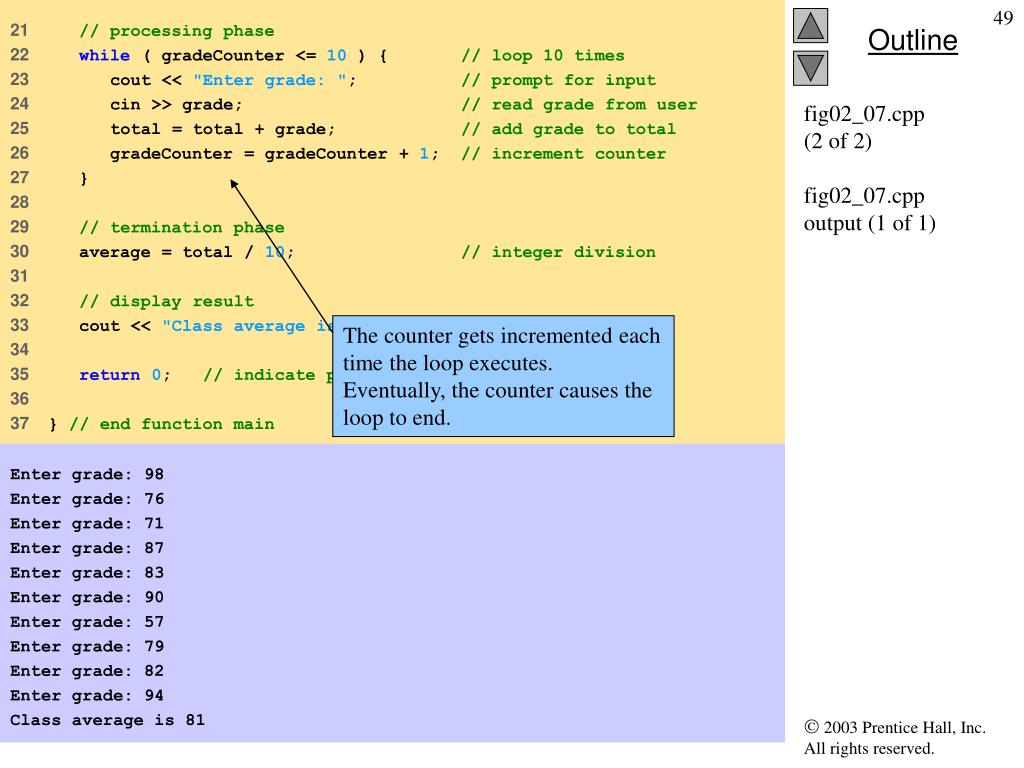Click the up arrow navigation icon
This screenshot has width=1024, height=768.
(x=810, y=25)
